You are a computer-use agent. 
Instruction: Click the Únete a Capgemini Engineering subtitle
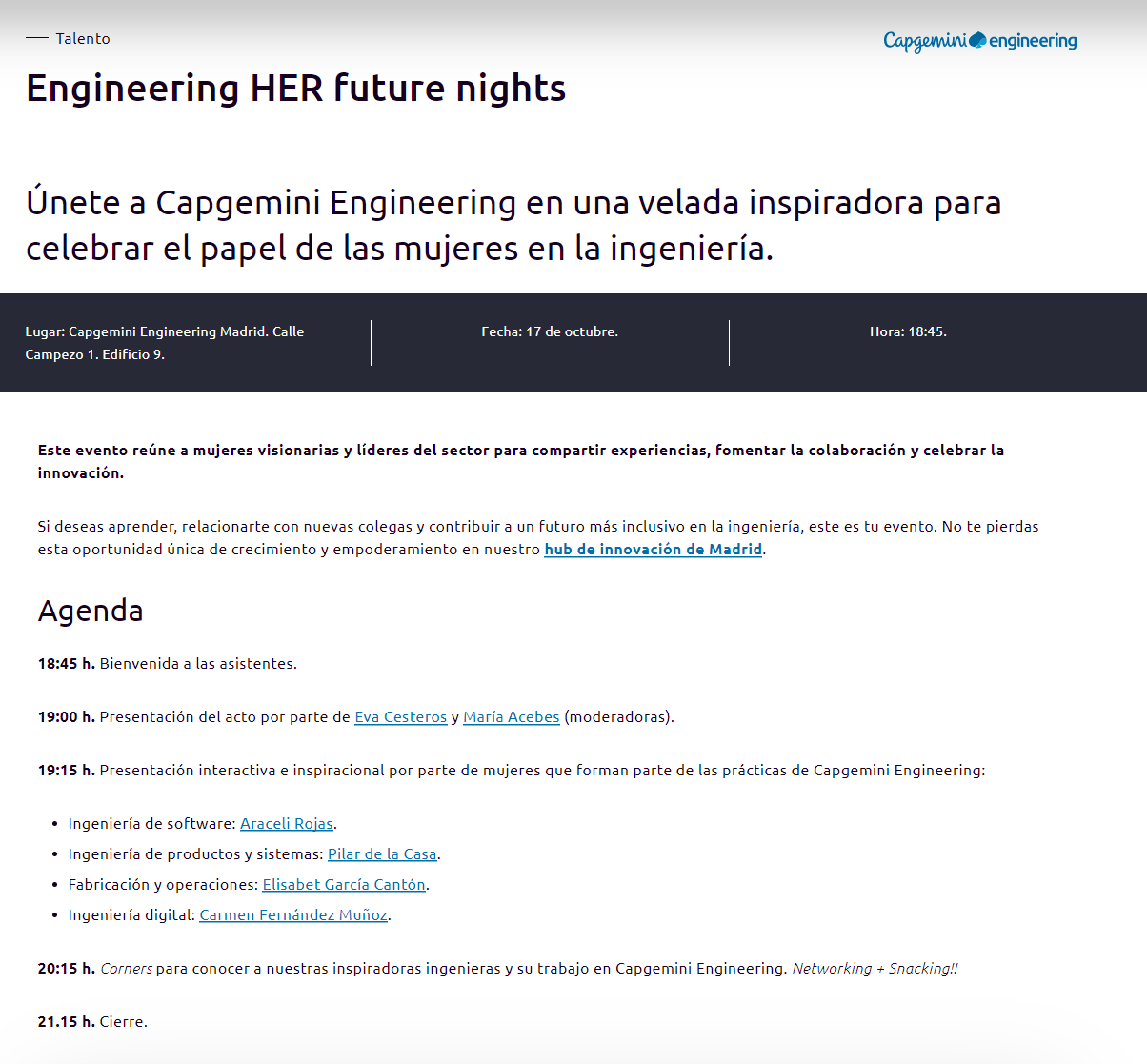(x=513, y=226)
